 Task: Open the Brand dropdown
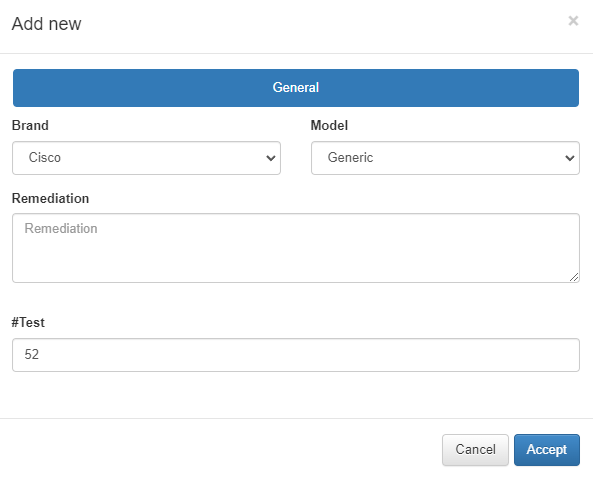pyautogui.click(x=146, y=158)
